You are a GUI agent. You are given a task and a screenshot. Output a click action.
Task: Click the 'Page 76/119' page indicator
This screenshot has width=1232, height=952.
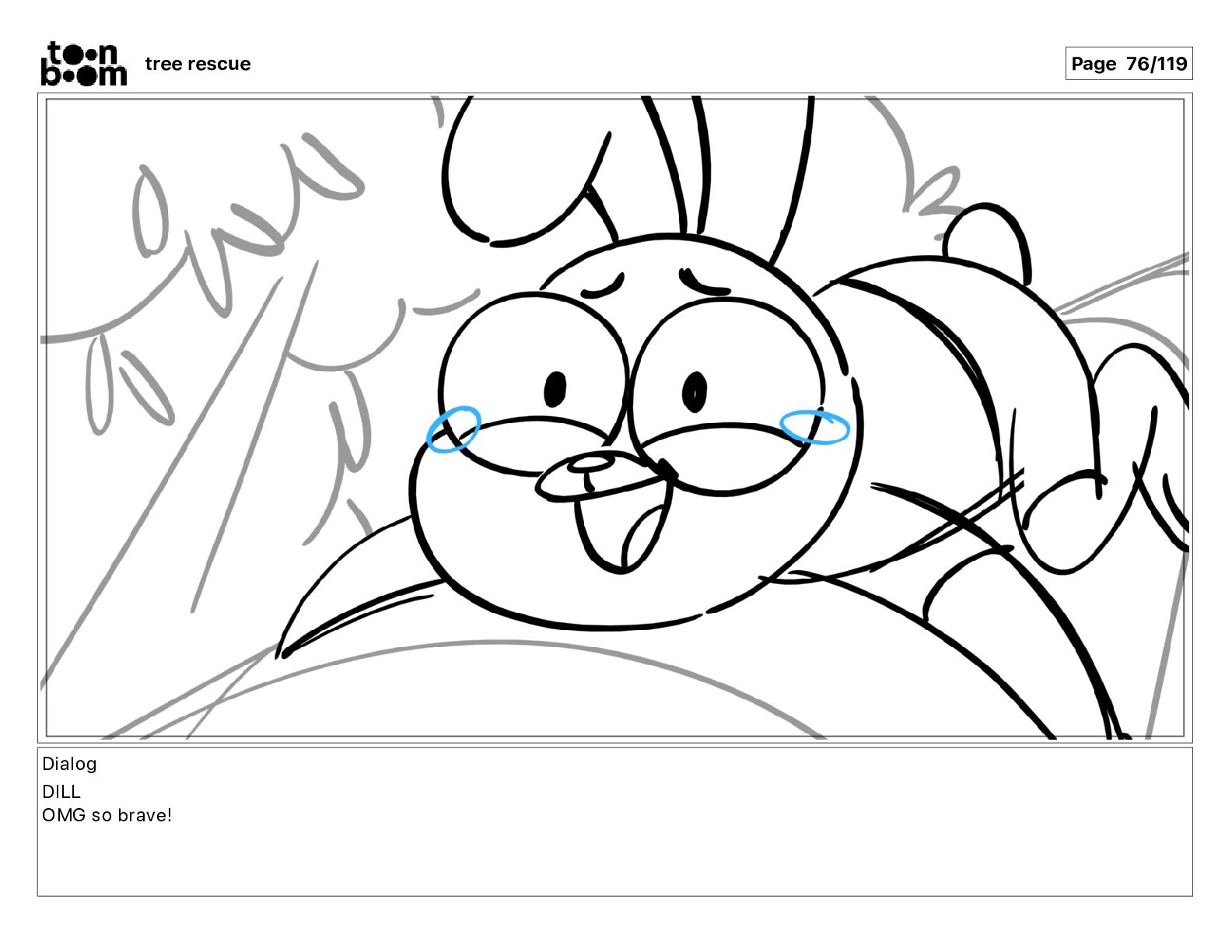pyautogui.click(x=1129, y=64)
